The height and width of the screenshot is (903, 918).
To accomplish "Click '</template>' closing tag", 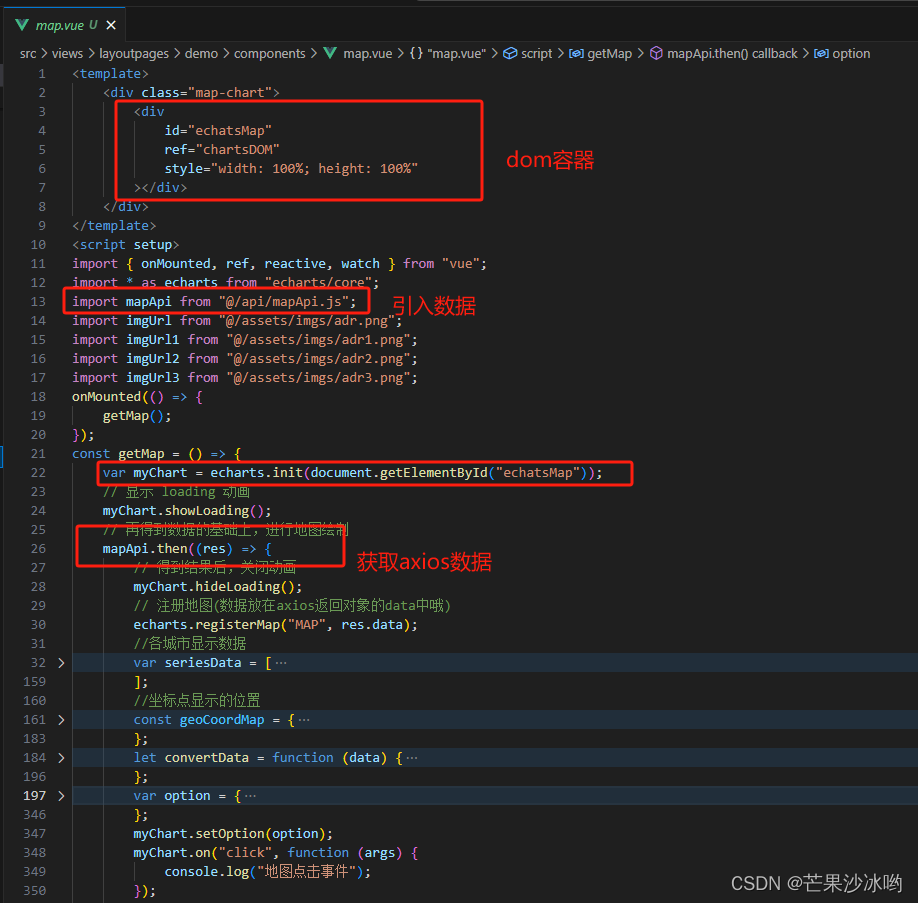I will tap(114, 225).
